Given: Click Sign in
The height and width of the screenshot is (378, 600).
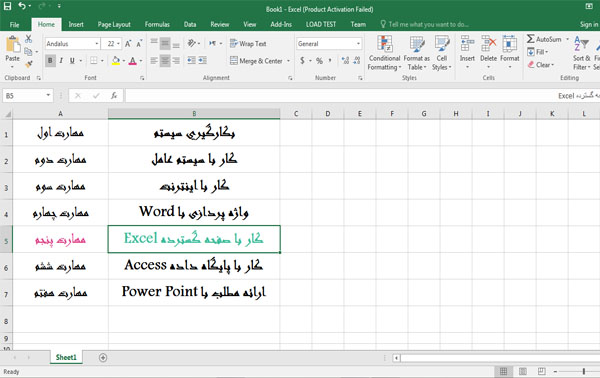Looking at the screenshot, I should point(589,24).
